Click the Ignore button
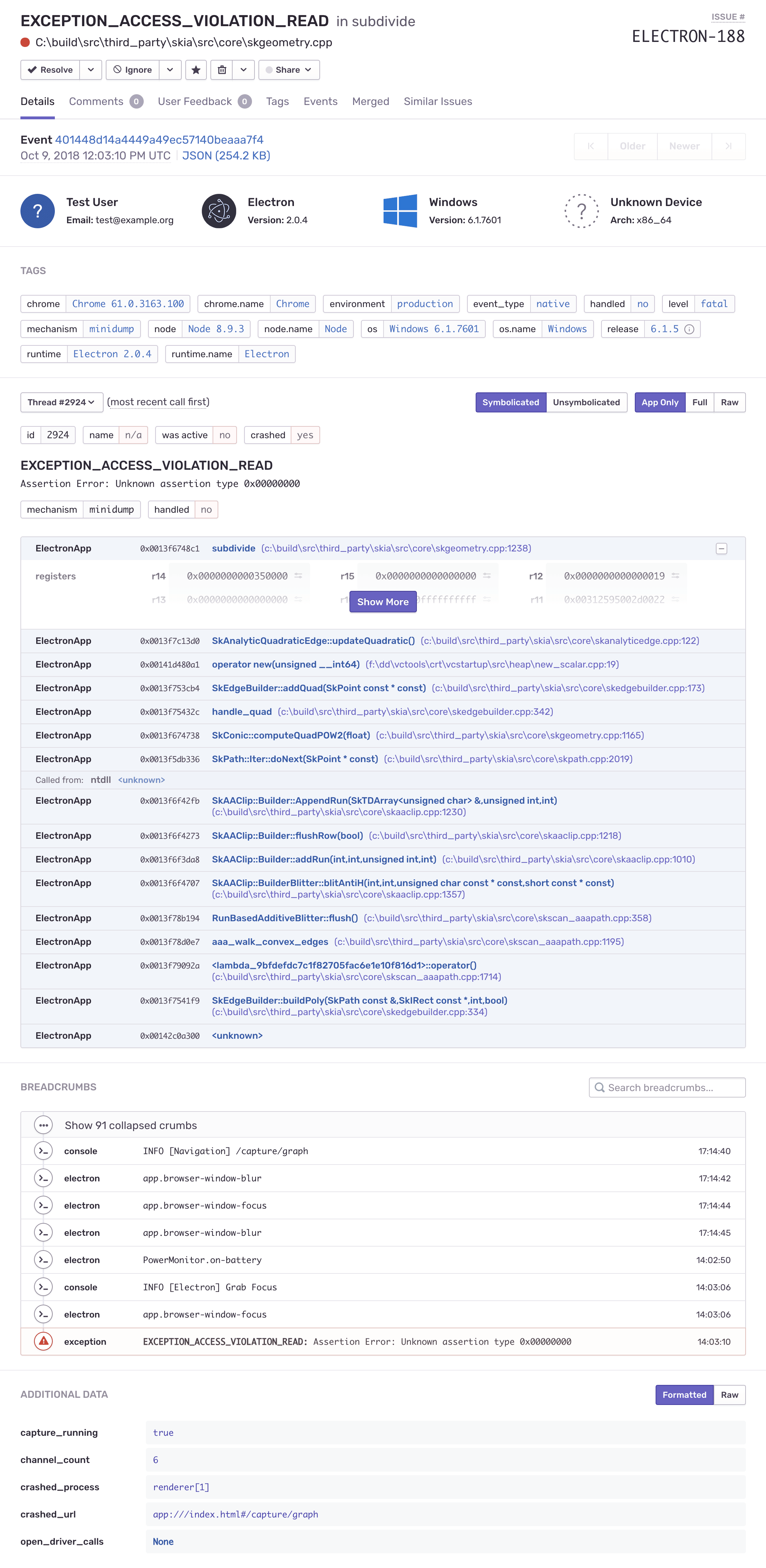 coord(133,70)
